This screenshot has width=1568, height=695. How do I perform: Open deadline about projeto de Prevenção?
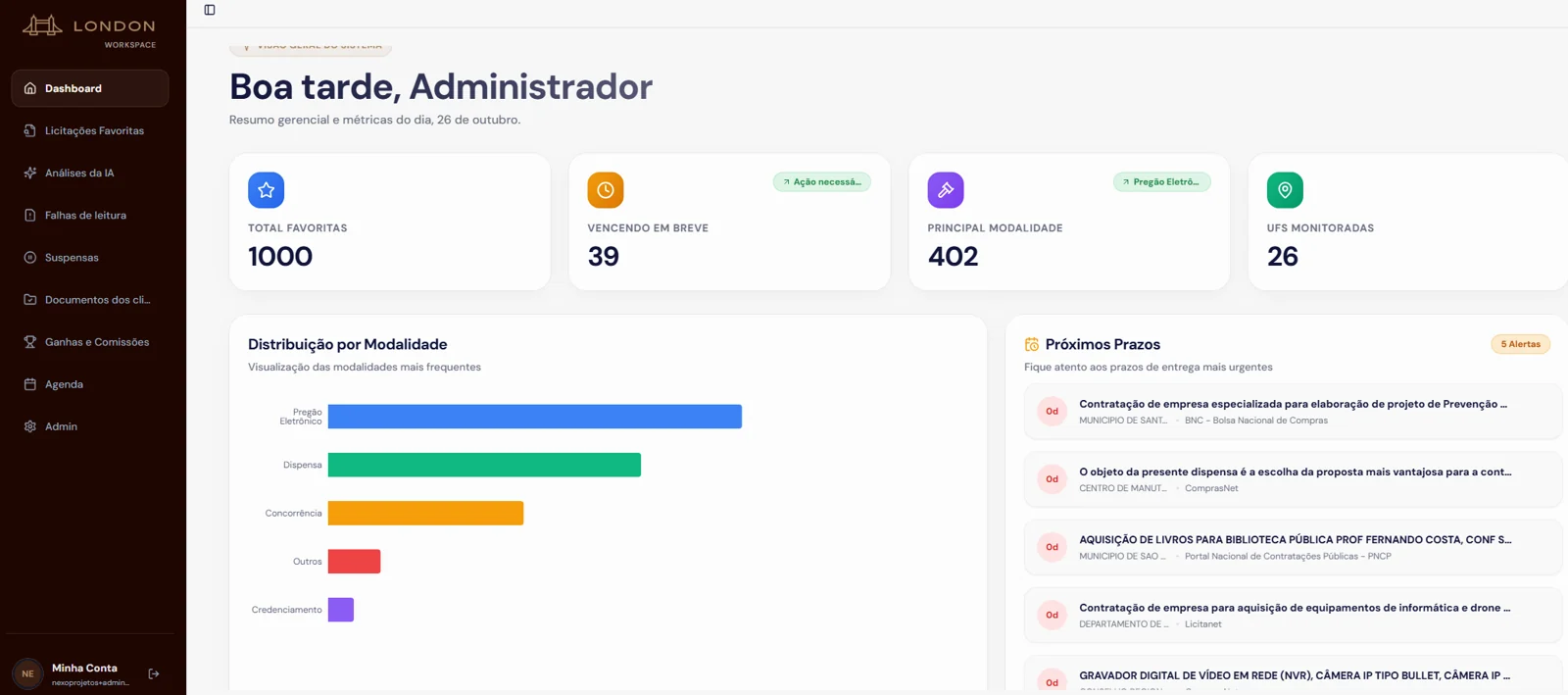1294,412
